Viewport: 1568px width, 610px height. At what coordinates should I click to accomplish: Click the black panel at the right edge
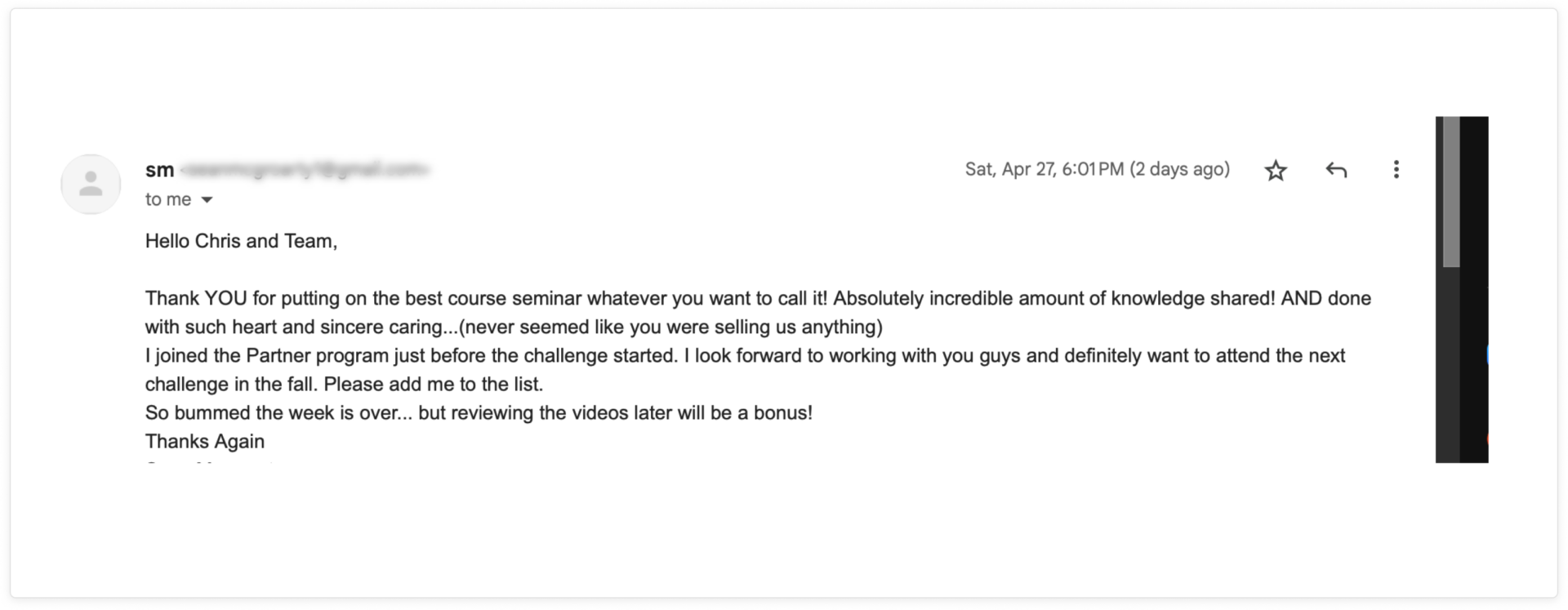pyautogui.click(x=1474, y=290)
